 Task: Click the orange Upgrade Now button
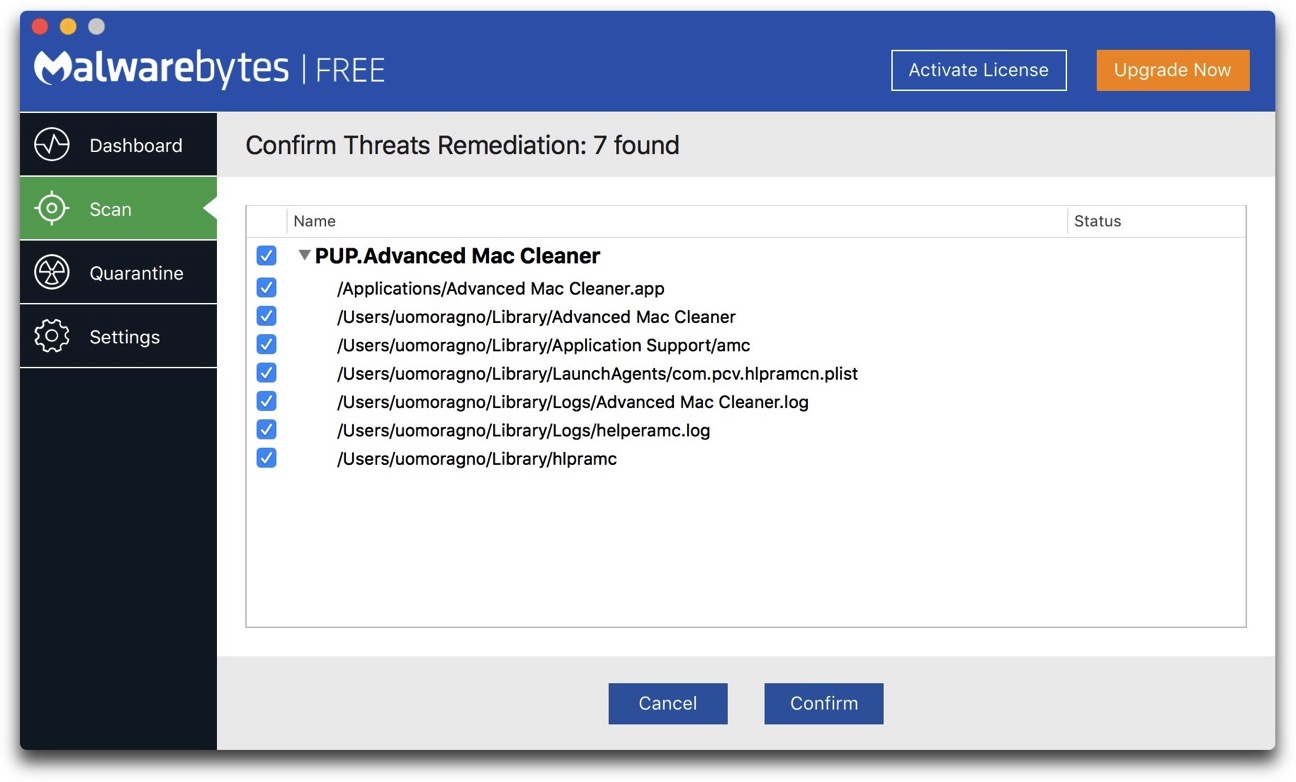click(x=1172, y=70)
